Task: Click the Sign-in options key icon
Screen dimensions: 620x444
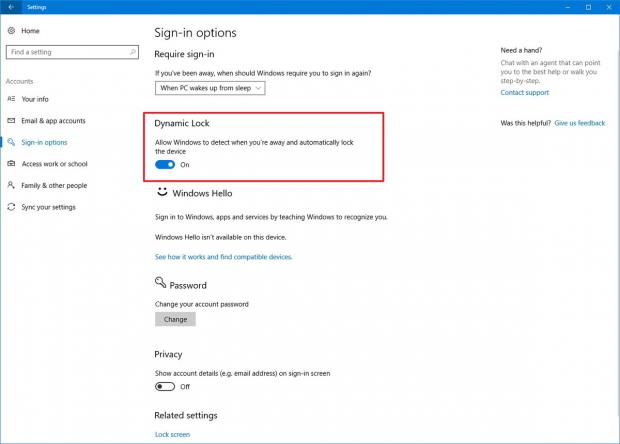Action: (x=11, y=142)
